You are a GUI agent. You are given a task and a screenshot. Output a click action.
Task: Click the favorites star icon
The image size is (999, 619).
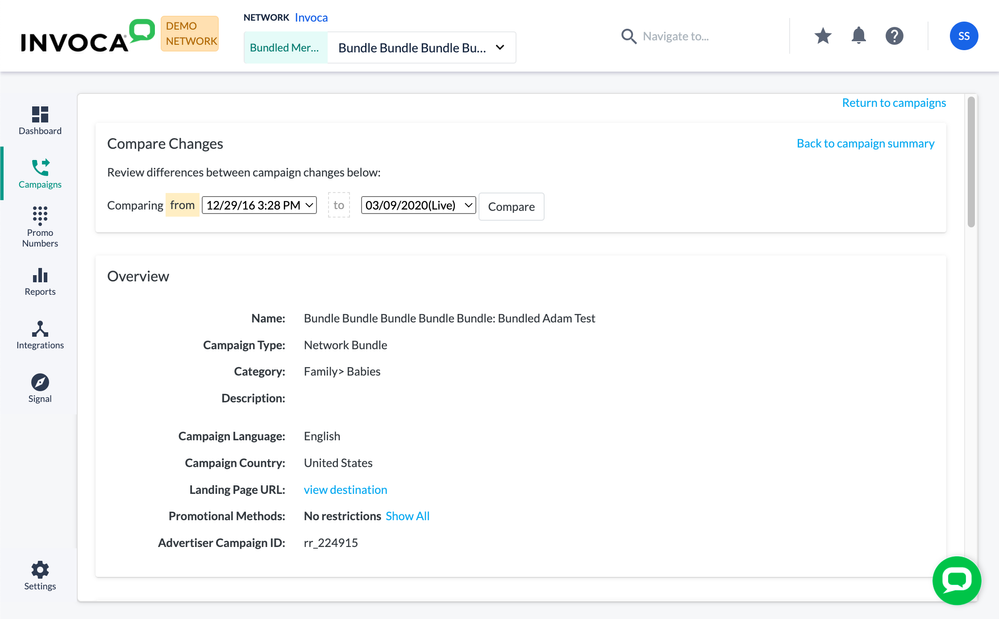(823, 36)
